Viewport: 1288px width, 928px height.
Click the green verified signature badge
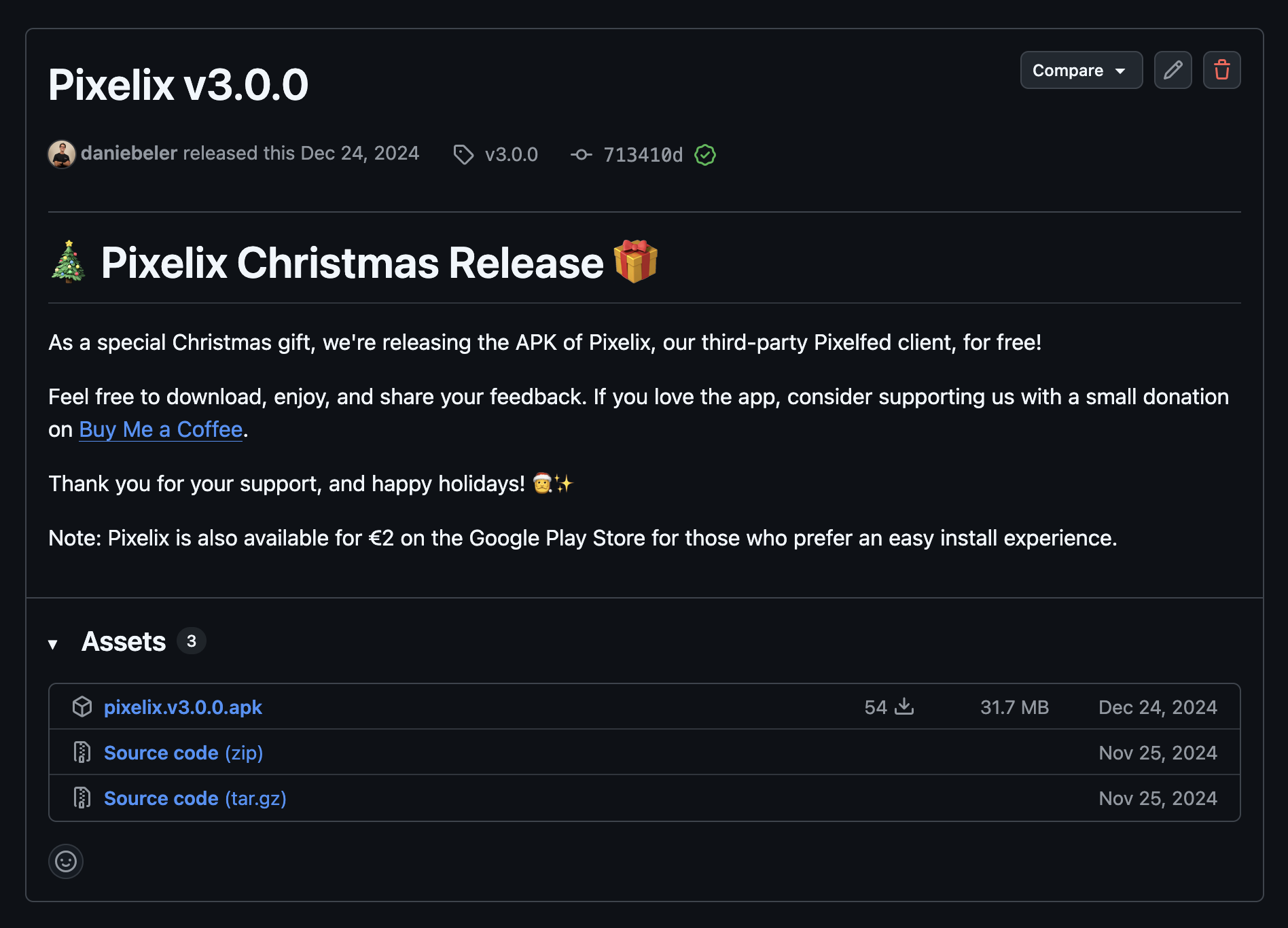coord(705,155)
